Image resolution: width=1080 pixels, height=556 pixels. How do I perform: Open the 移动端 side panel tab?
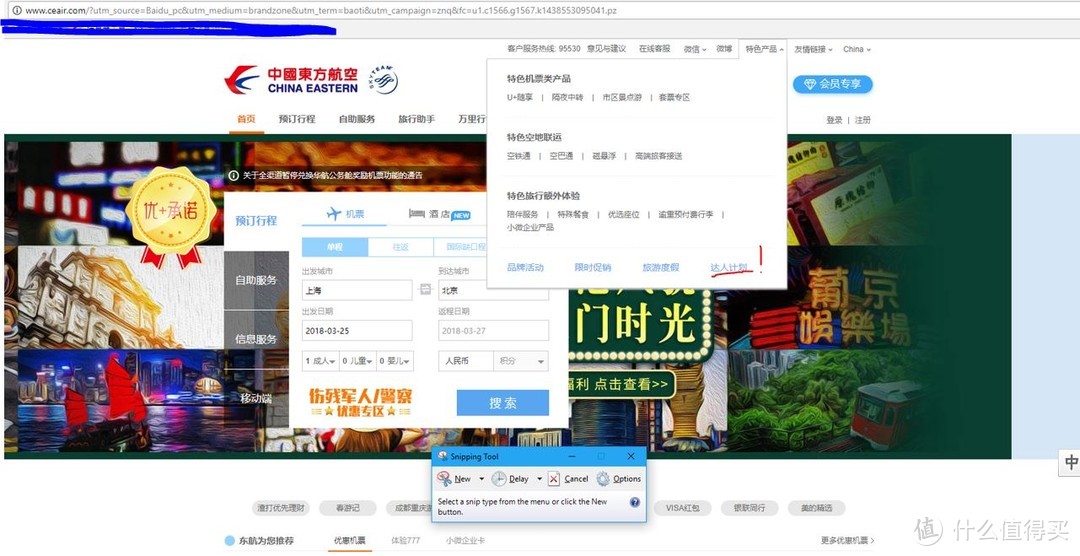point(256,398)
